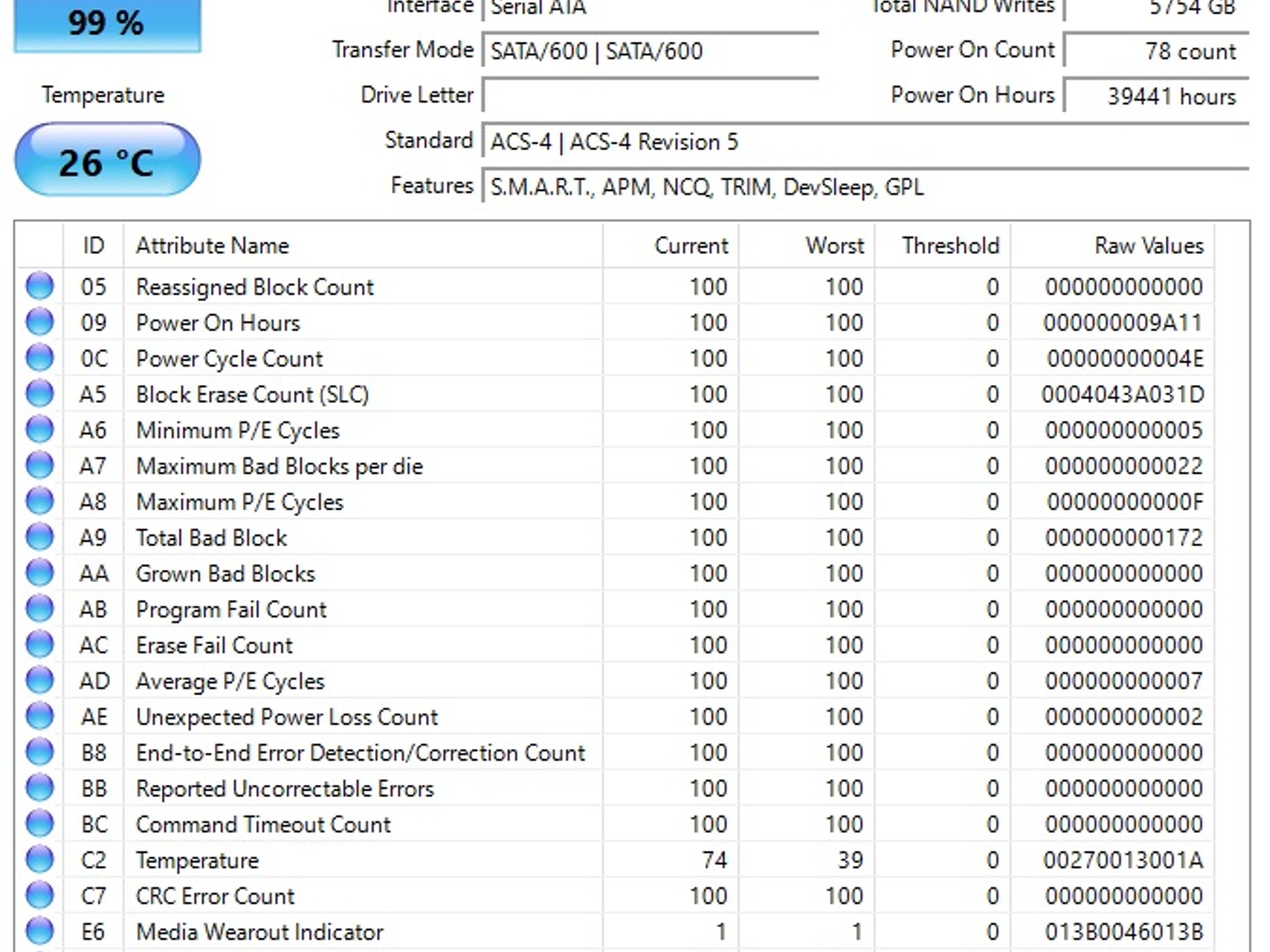This screenshot has height=952, width=1270.
Task: Click status orb for Unexpected Power Loss Count
Action: click(x=40, y=716)
